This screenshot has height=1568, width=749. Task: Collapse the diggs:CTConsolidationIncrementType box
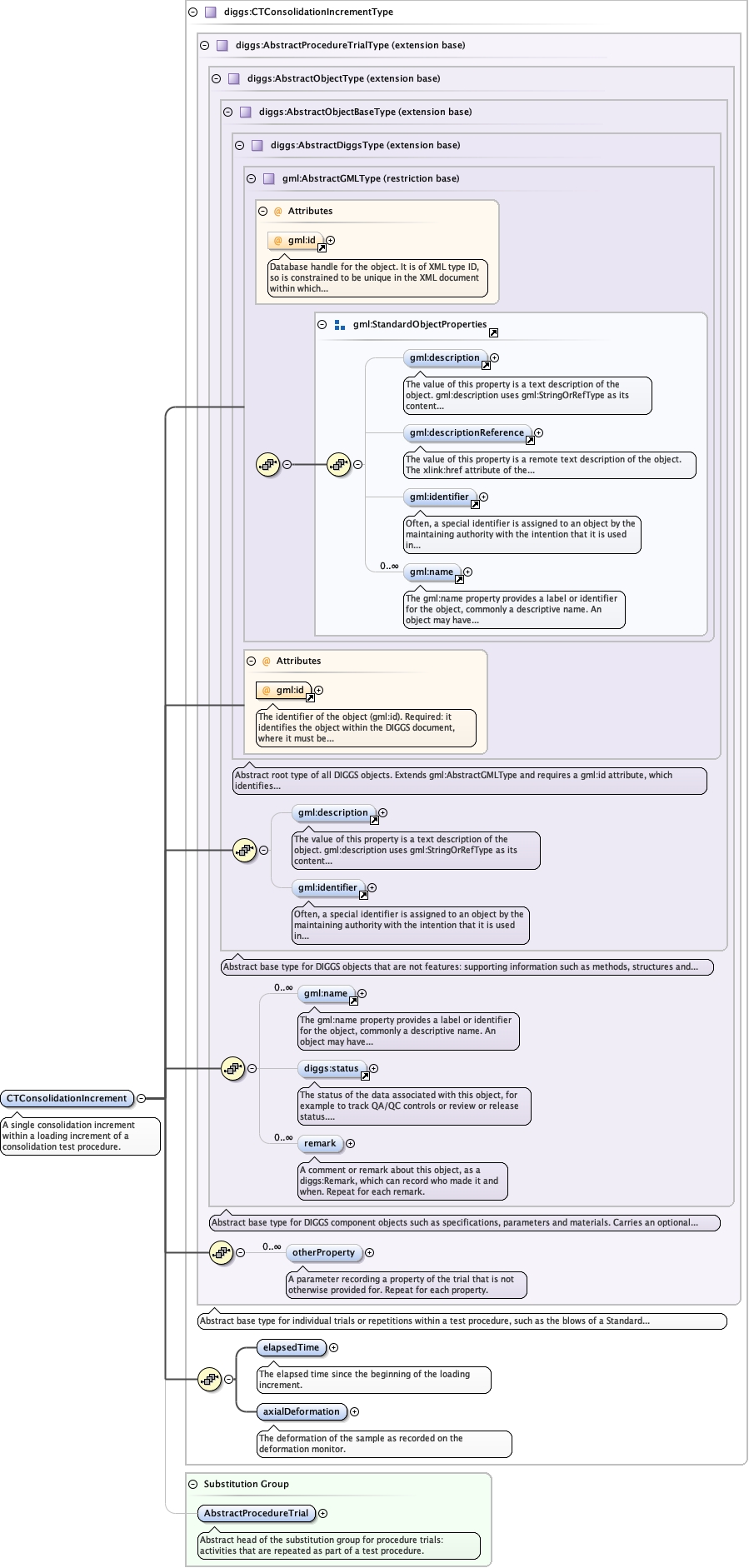pyautogui.click(x=192, y=12)
